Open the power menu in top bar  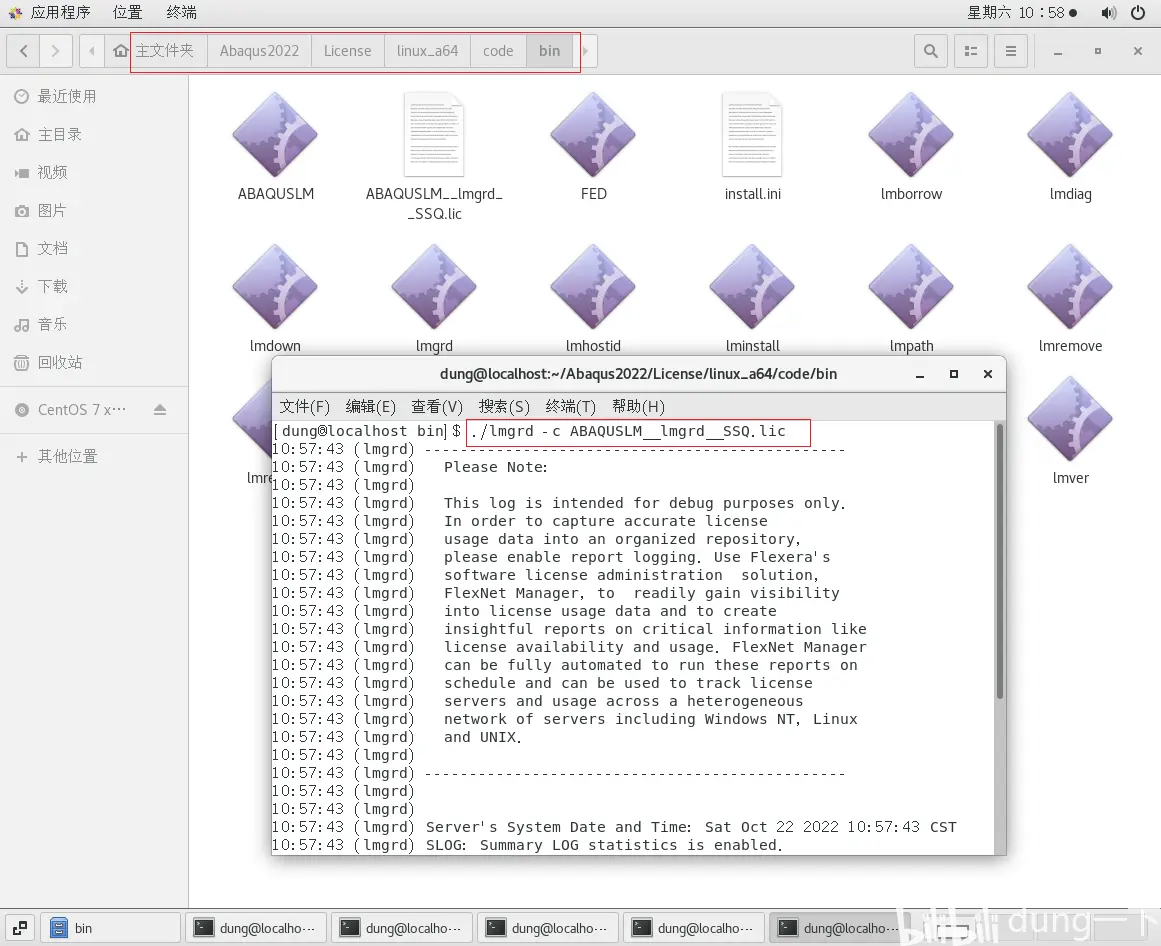(x=1138, y=13)
